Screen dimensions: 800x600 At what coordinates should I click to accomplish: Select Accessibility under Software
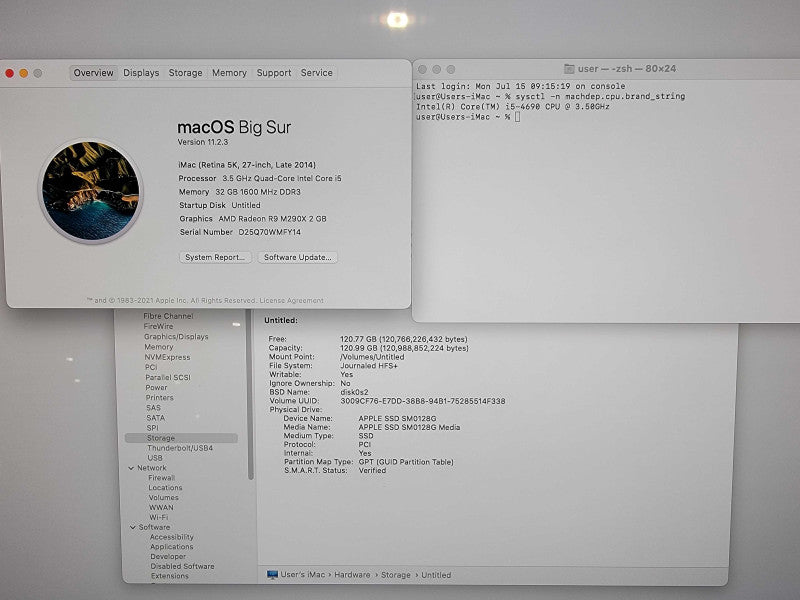(171, 537)
